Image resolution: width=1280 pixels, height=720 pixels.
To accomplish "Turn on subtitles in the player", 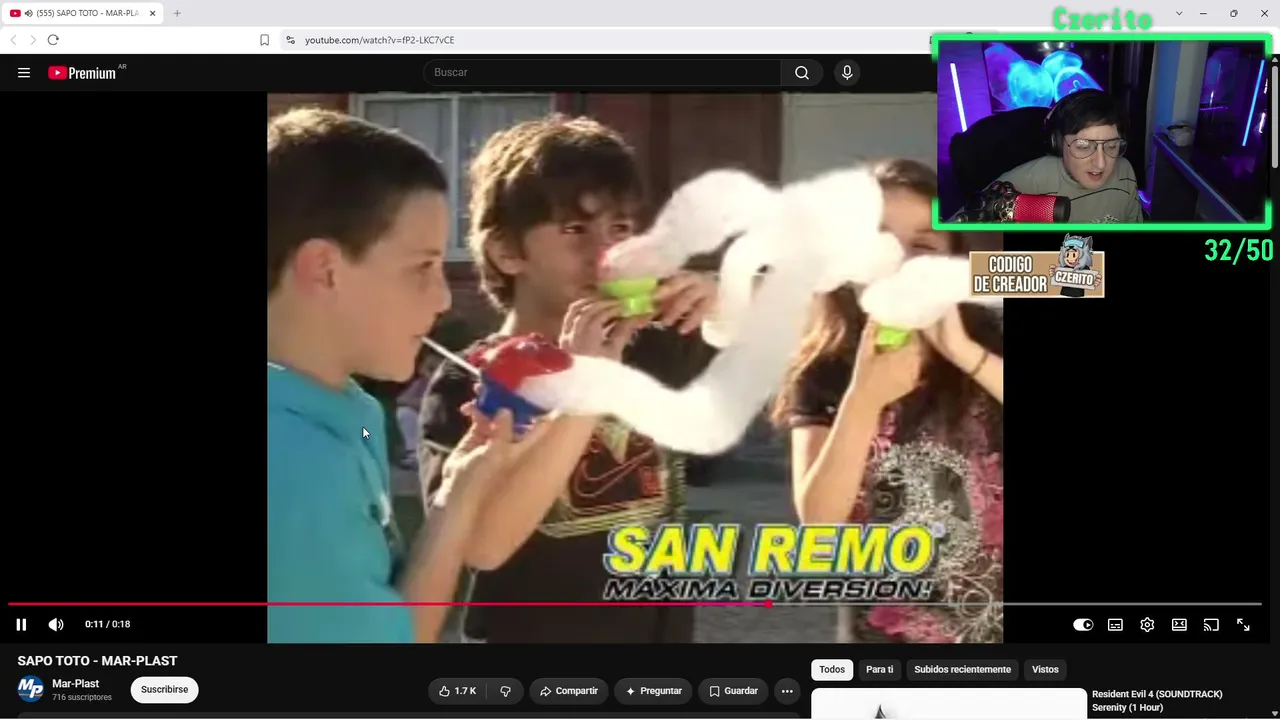I will [1115, 624].
